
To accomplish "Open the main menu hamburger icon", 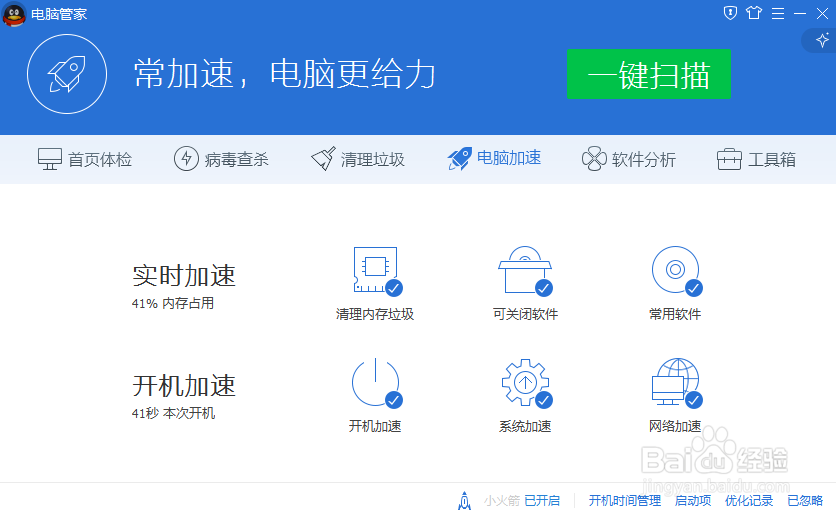I will [778, 13].
